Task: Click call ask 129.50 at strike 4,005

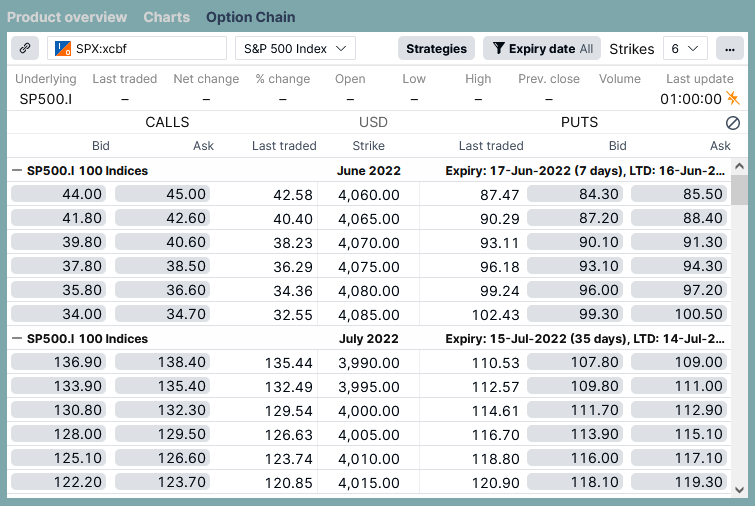Action: [x=163, y=434]
